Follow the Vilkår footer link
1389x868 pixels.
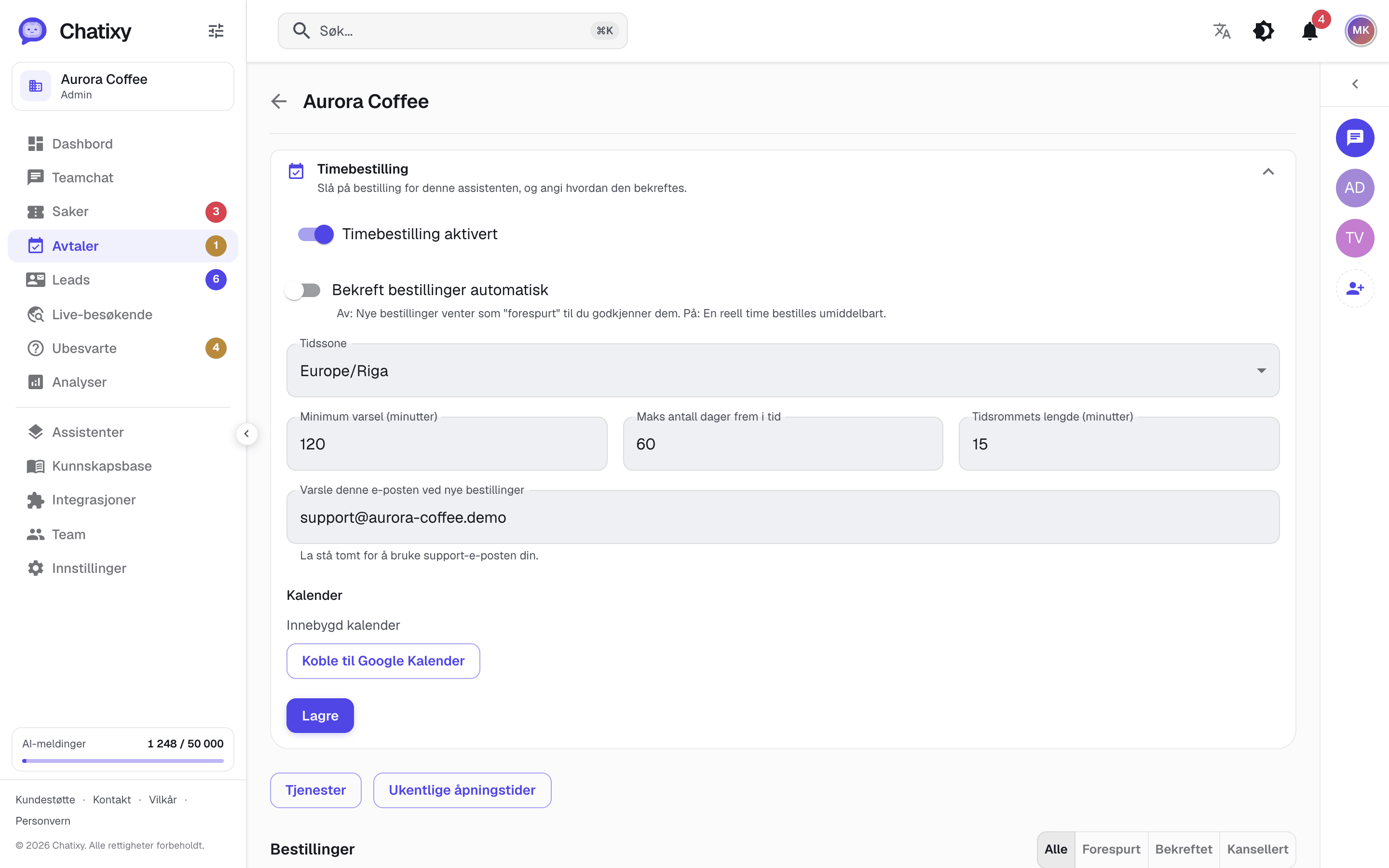pos(163,800)
